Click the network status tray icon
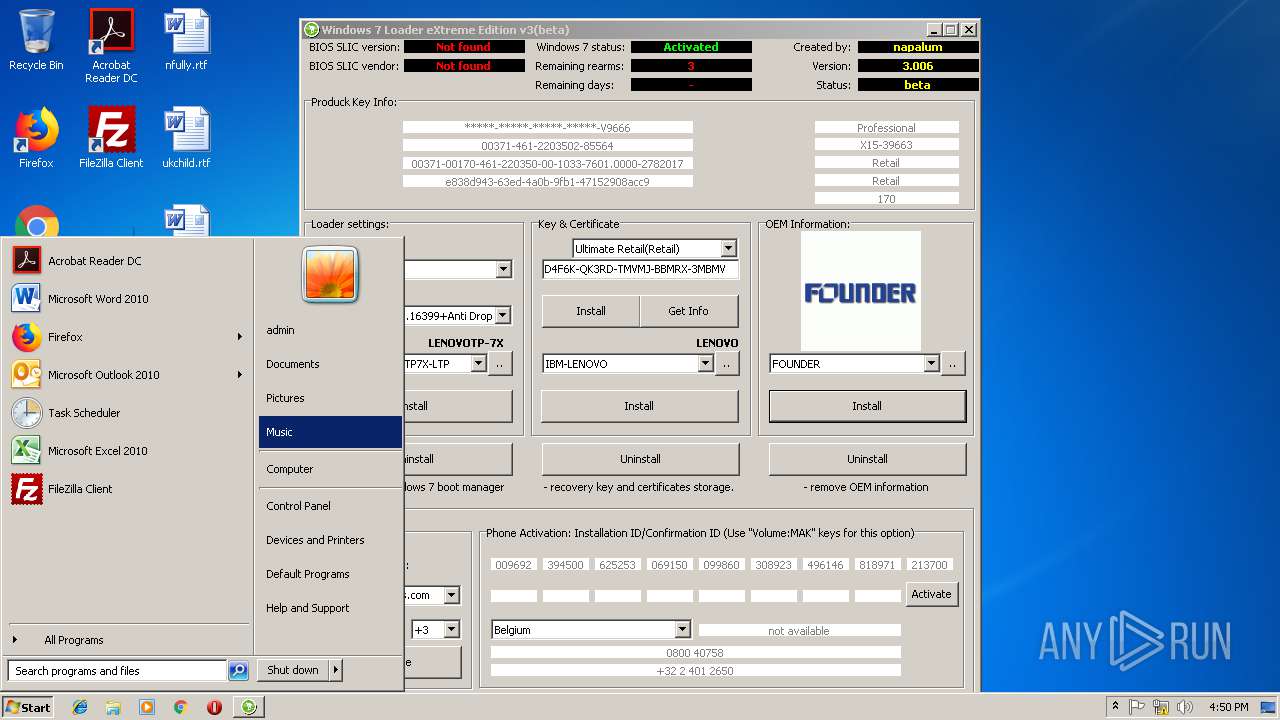 pos(1161,707)
